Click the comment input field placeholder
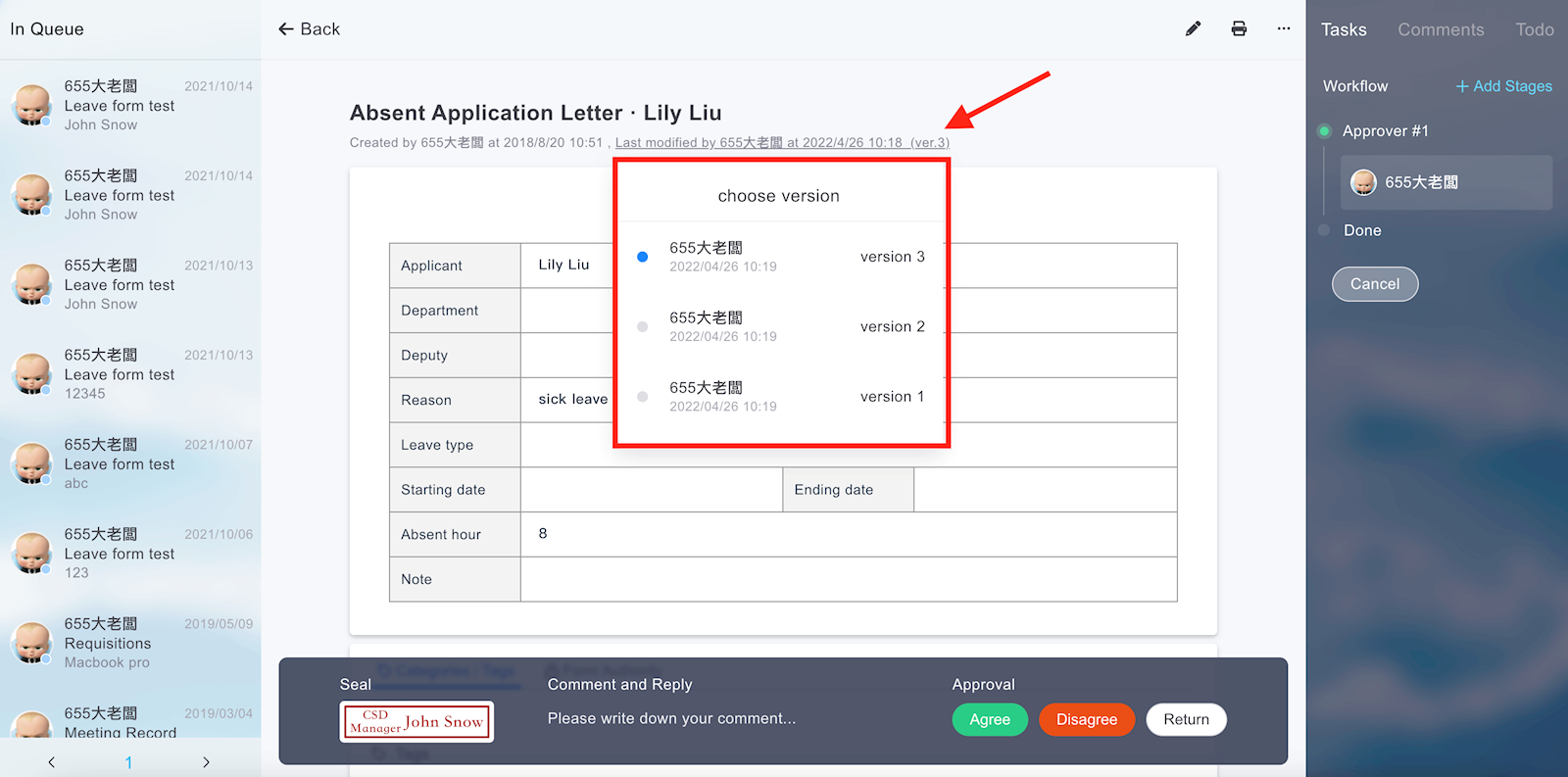Screen dimensions: 1568x777 click(671, 718)
